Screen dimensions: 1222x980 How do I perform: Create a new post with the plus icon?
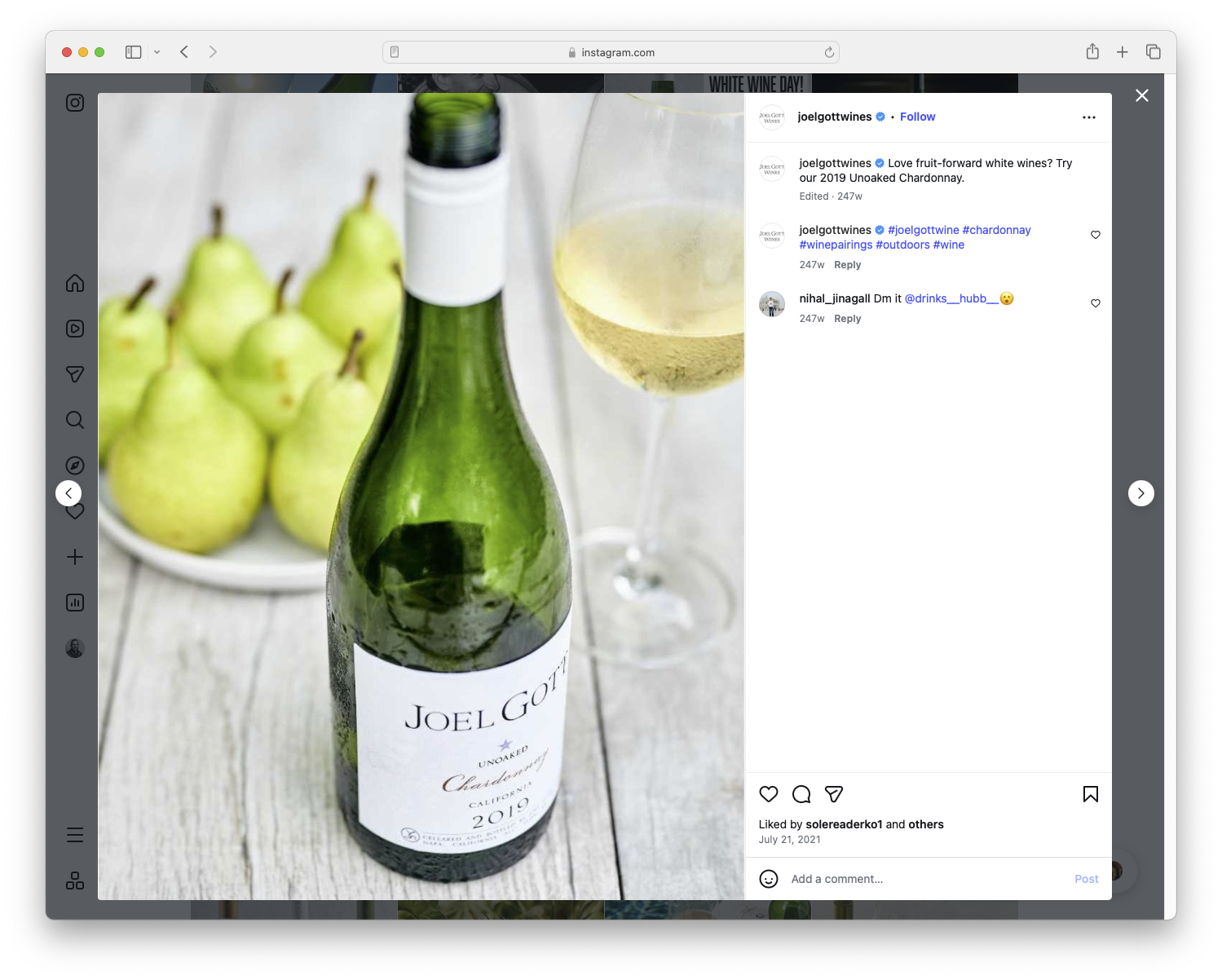(75, 557)
